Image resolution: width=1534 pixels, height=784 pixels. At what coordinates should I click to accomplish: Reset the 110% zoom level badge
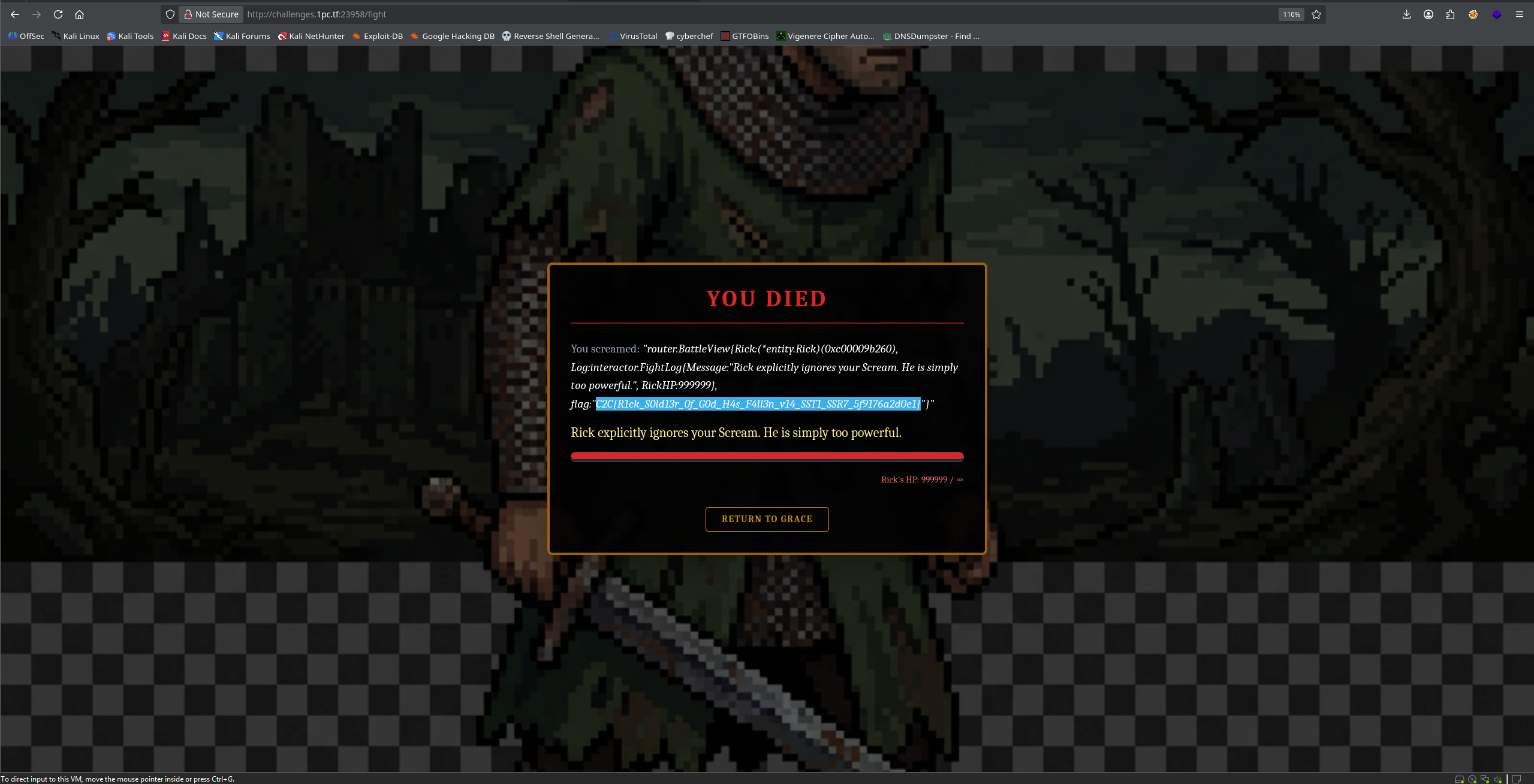tap(1291, 14)
